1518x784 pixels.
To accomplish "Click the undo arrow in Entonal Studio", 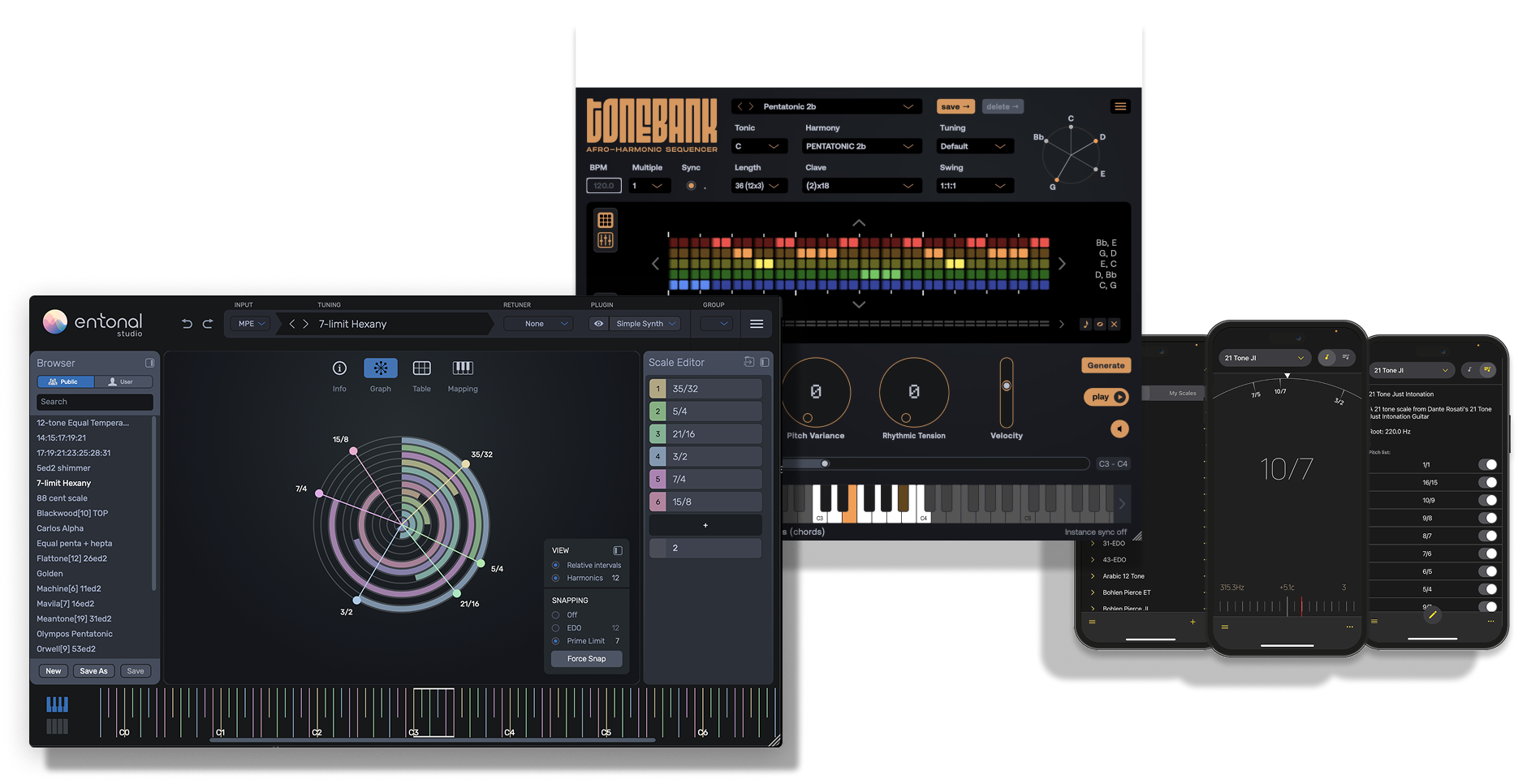I will point(187,324).
